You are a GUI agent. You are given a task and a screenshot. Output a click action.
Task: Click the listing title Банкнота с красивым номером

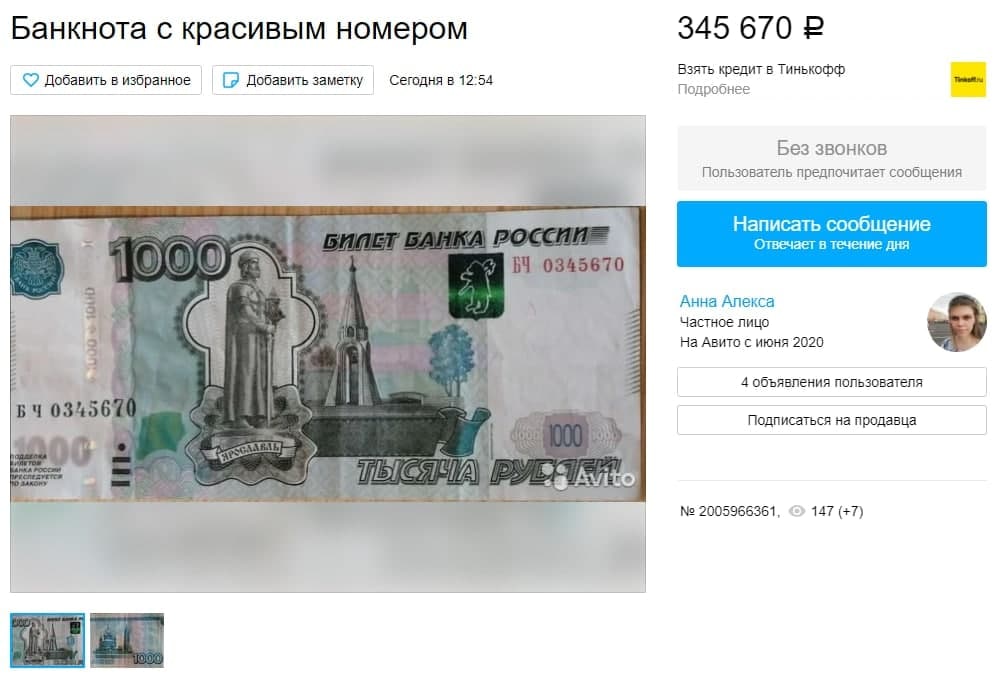[x=239, y=29]
